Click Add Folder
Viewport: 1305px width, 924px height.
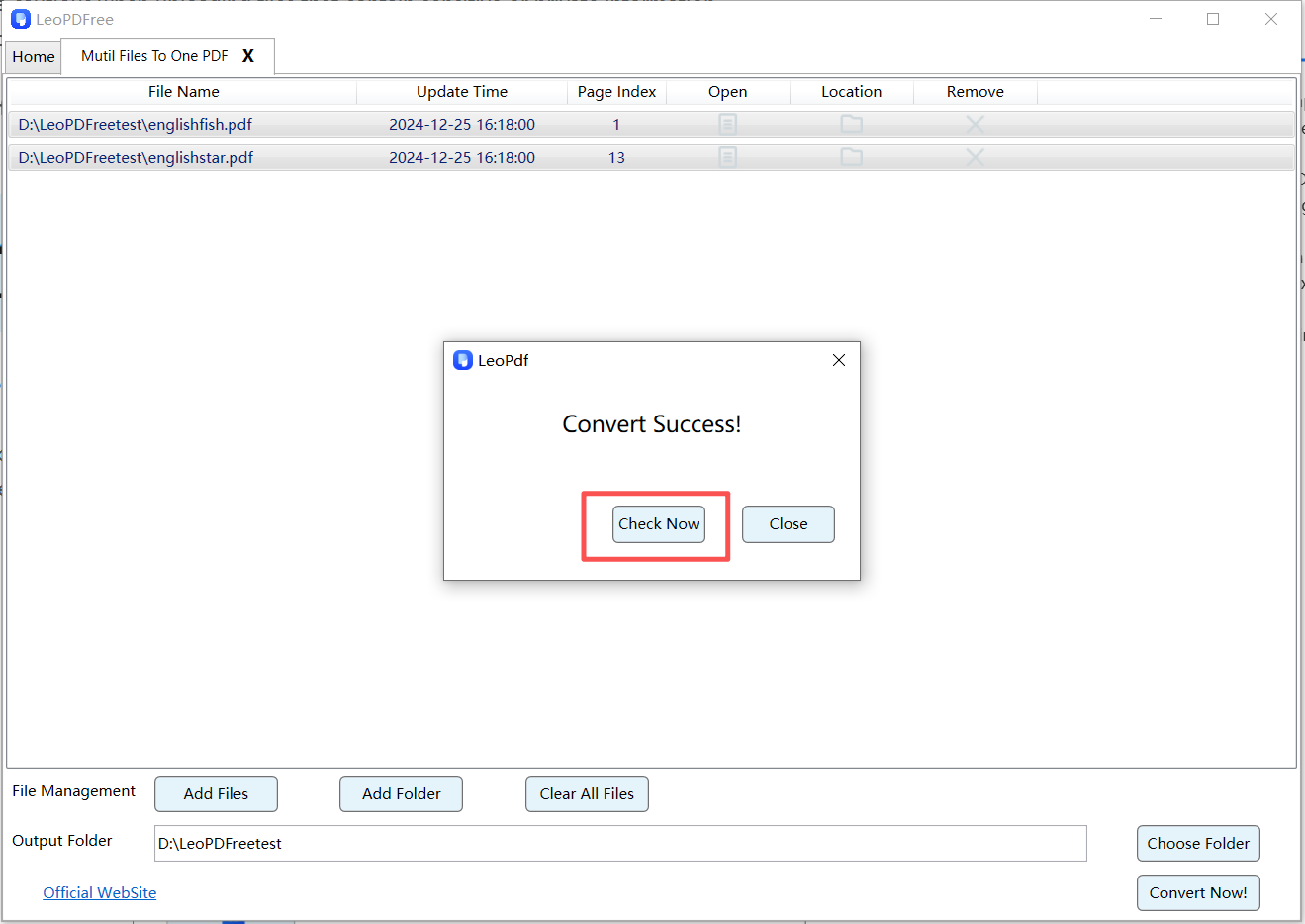[401, 793]
